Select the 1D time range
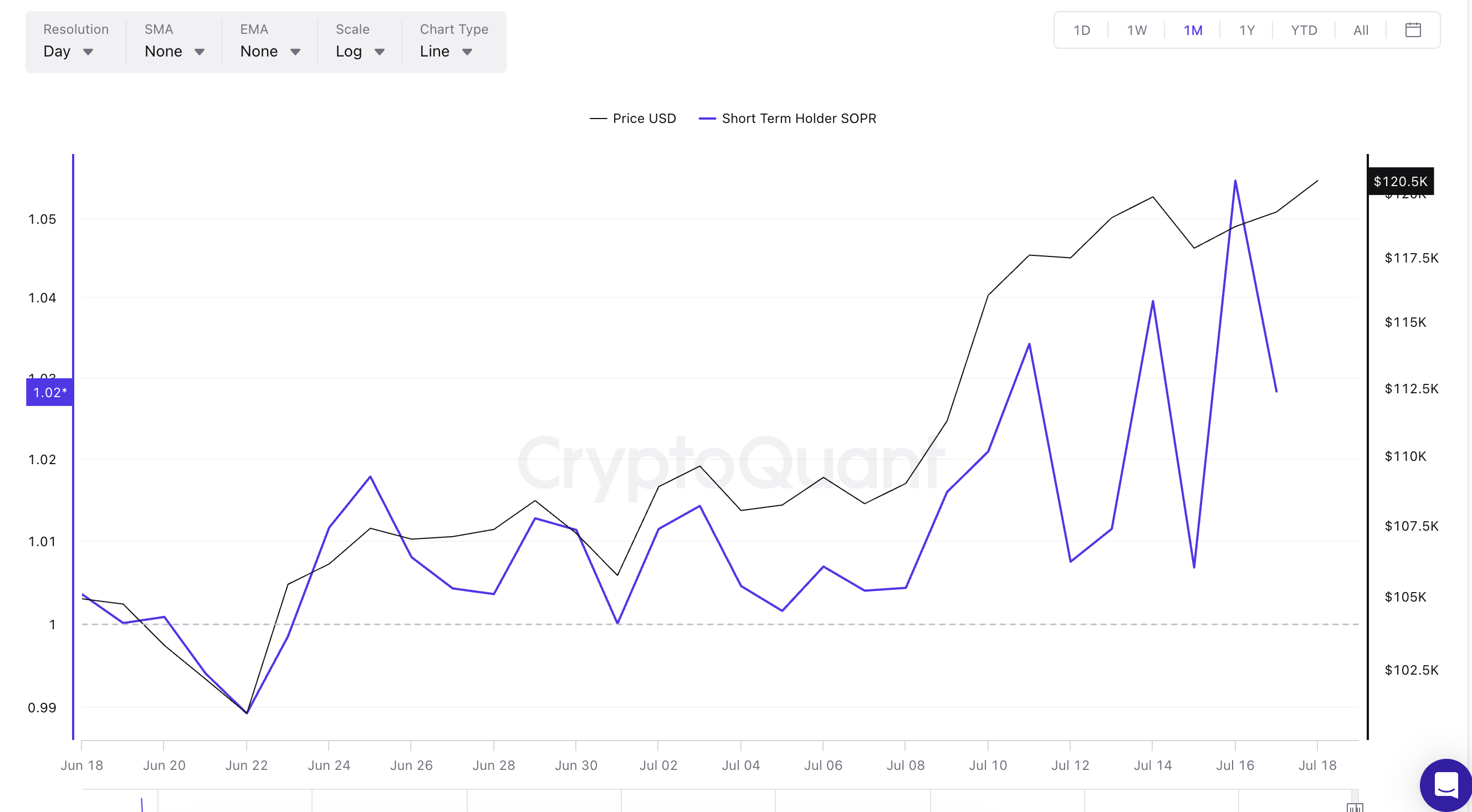 (1082, 30)
